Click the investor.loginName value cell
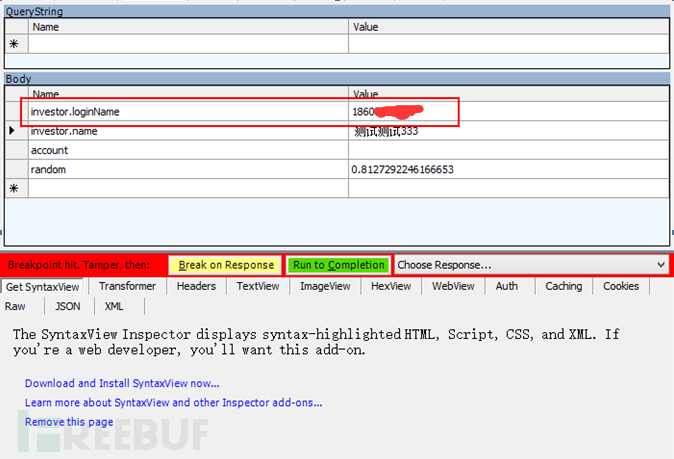 pyautogui.click(x=509, y=112)
